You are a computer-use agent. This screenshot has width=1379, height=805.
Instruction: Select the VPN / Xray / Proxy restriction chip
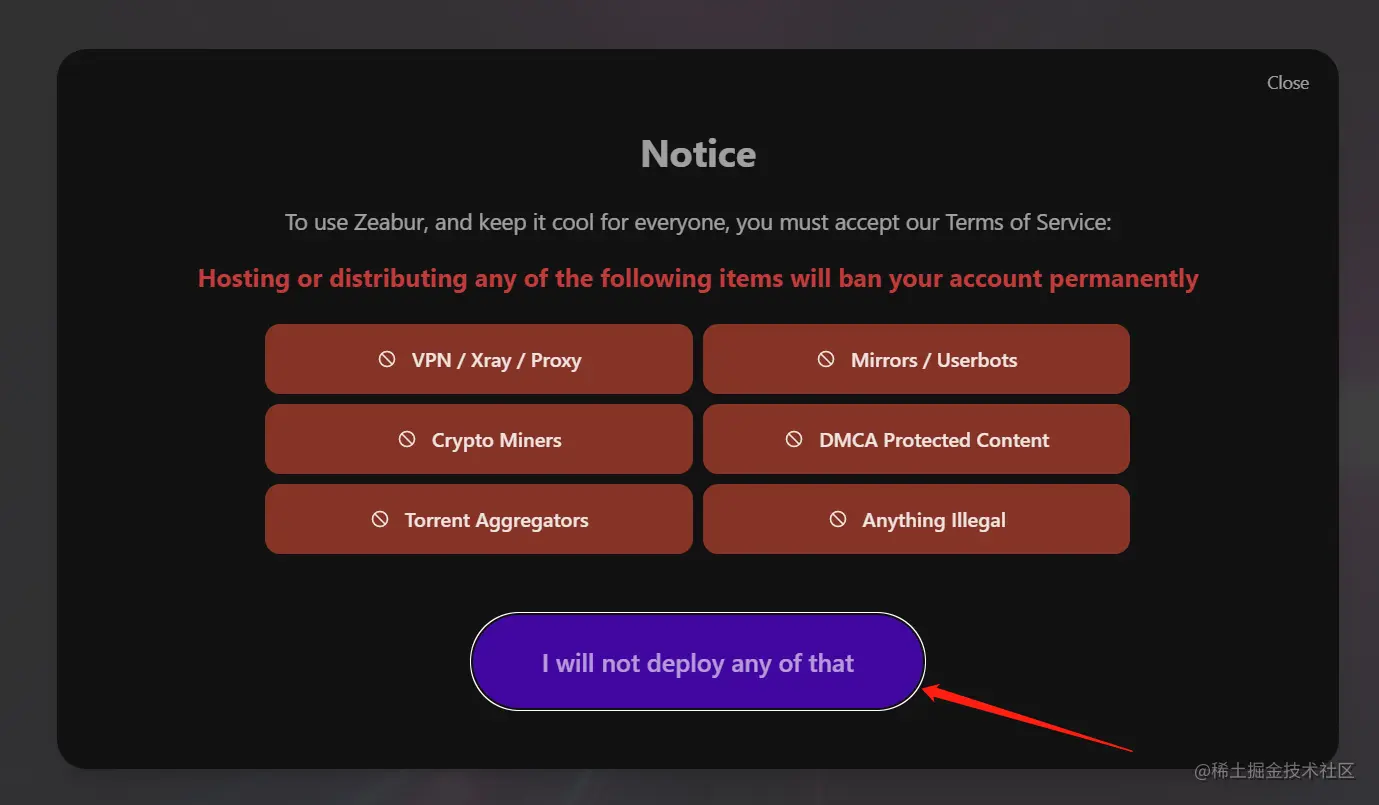point(479,359)
